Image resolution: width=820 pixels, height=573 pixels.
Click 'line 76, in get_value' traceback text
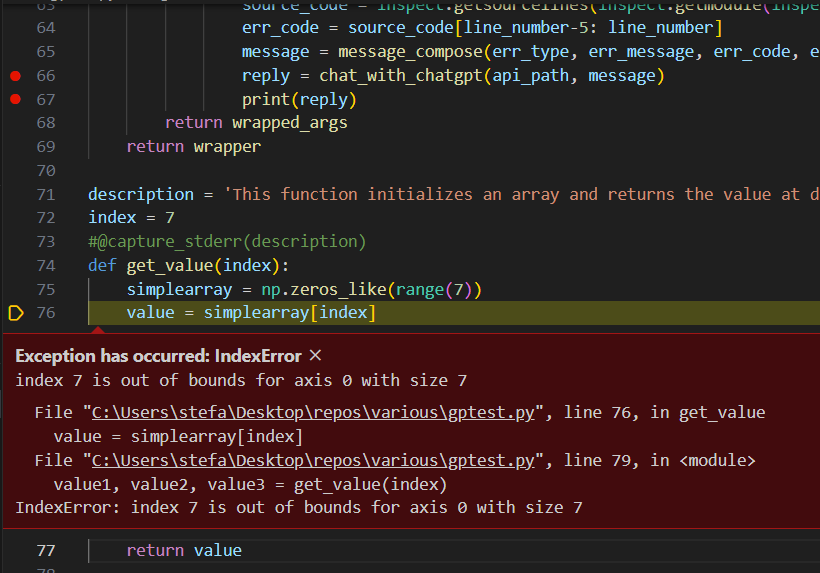pos(664,412)
